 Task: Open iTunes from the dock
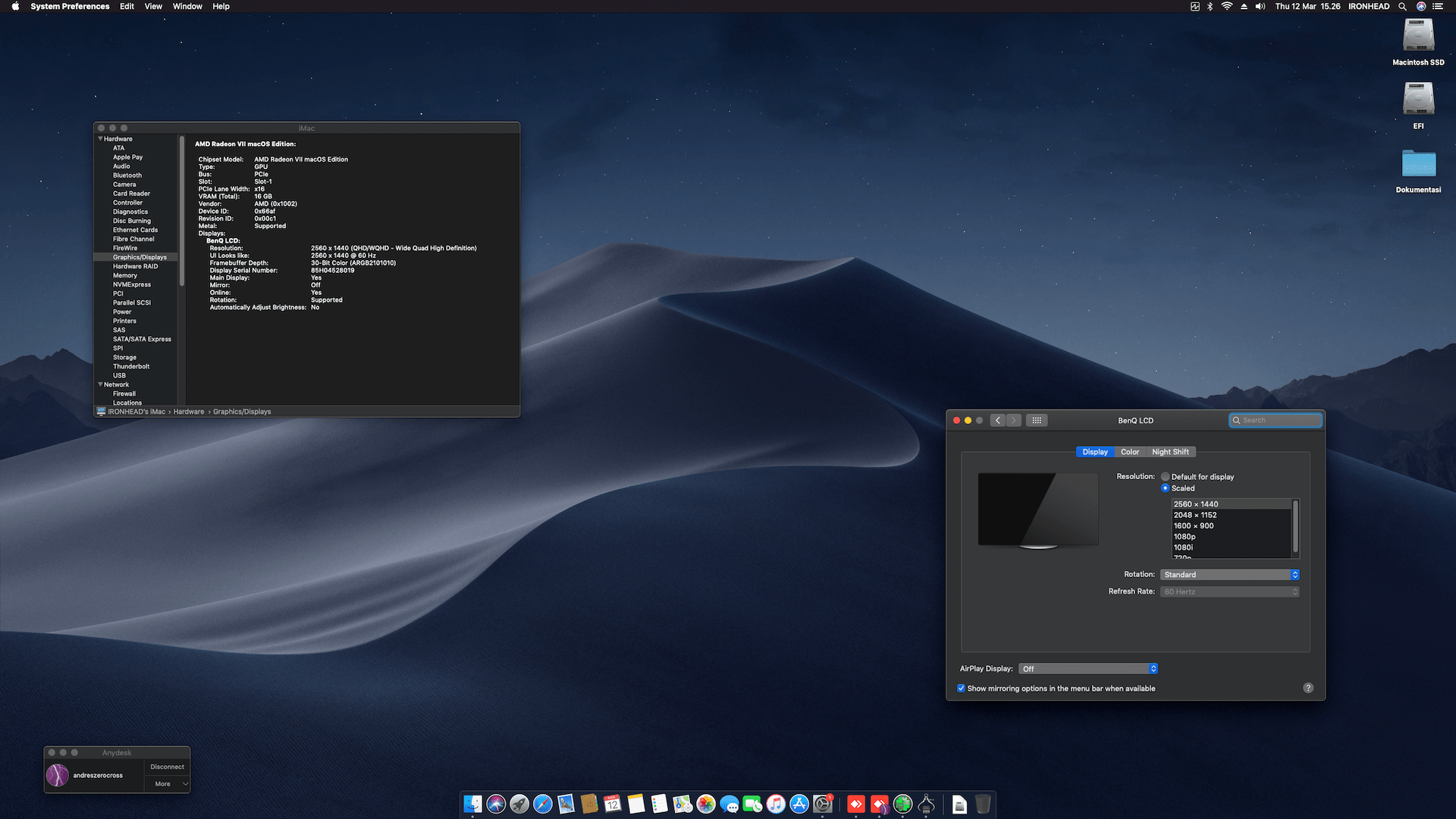776,804
